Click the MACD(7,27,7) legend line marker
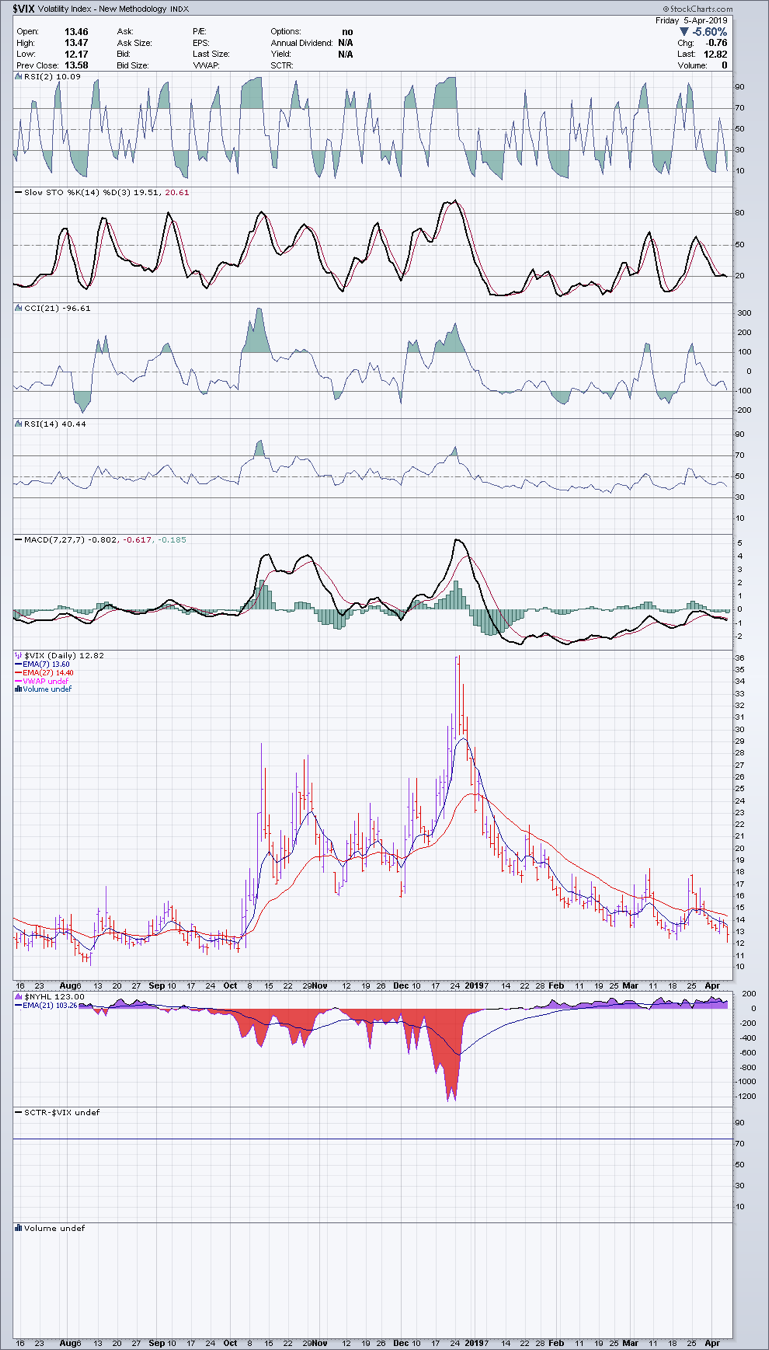Screen dimensions: 769x1350 click(17, 540)
